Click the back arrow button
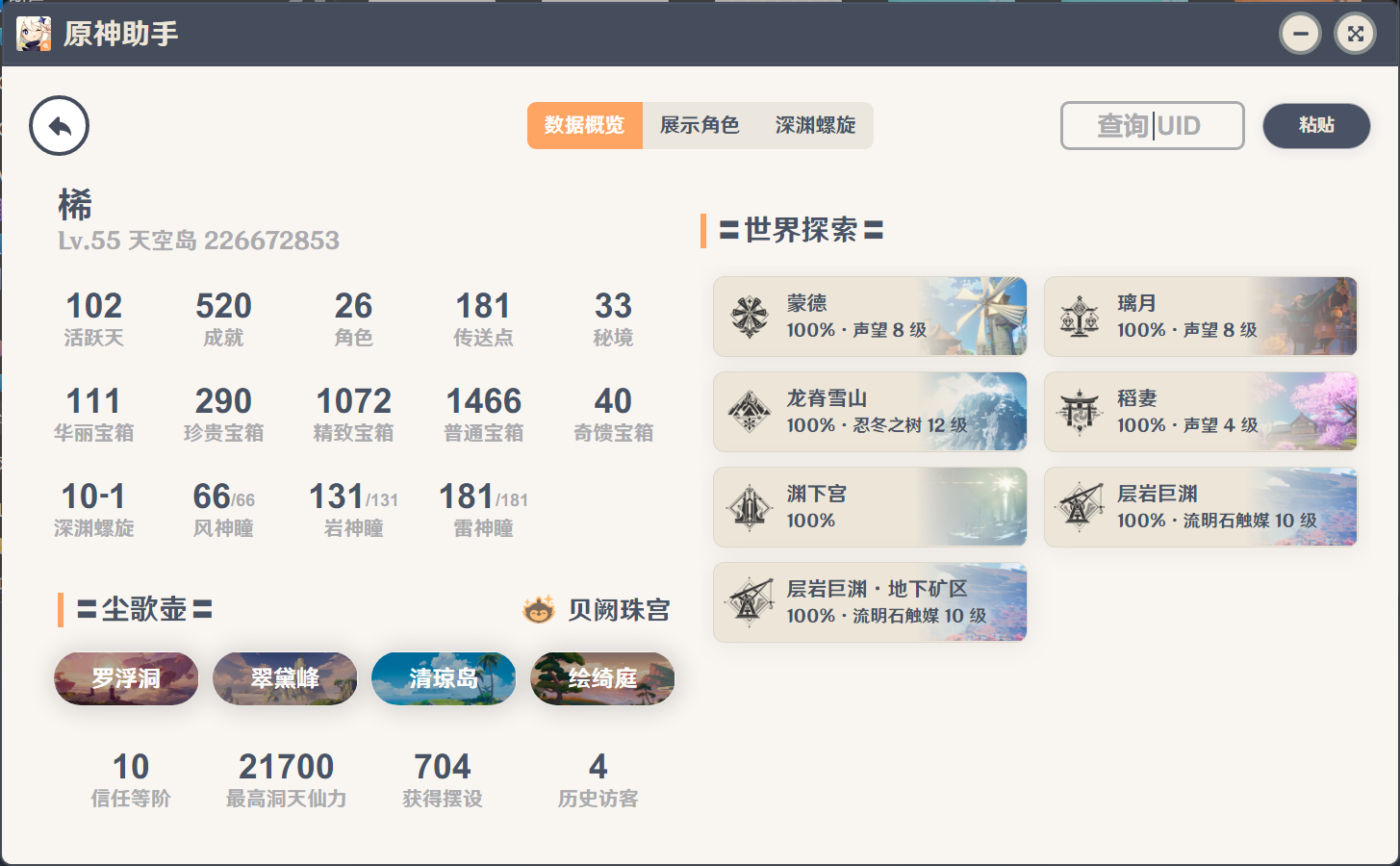The image size is (1400, 866). tap(59, 126)
